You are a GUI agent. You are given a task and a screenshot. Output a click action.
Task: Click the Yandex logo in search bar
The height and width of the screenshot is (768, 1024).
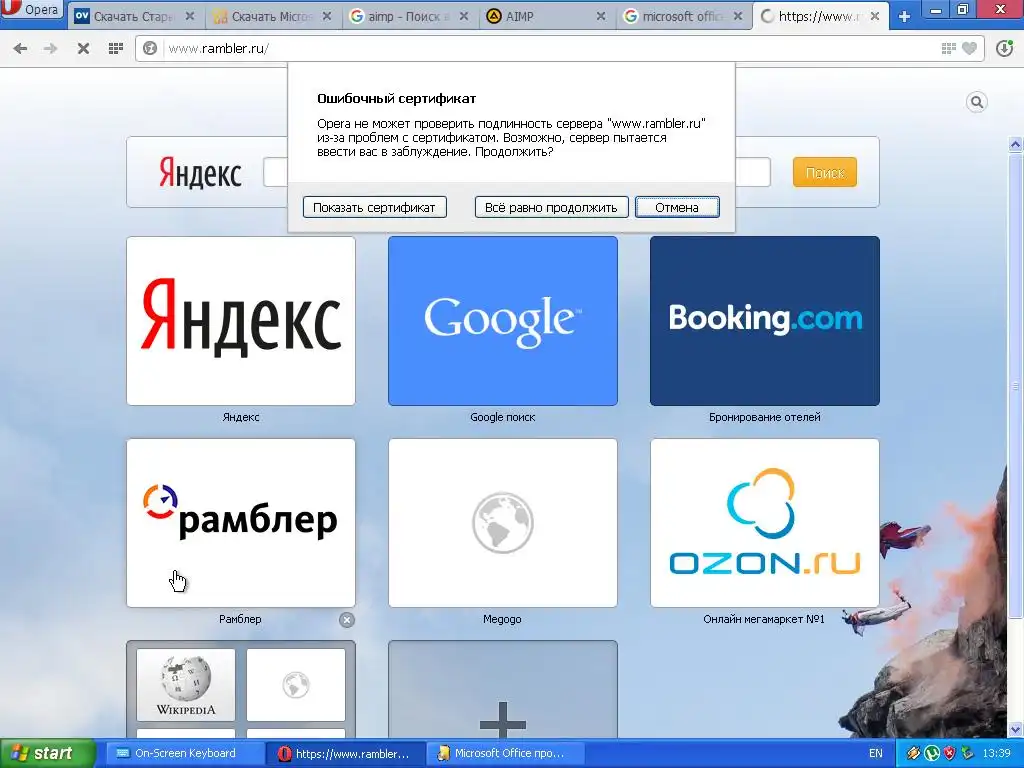tap(200, 173)
